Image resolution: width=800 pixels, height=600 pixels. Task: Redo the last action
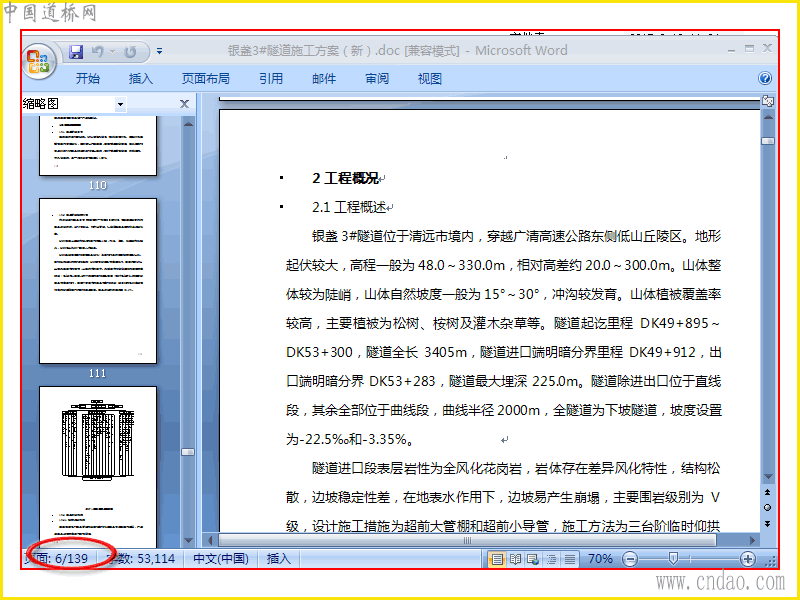pyautogui.click(x=131, y=52)
